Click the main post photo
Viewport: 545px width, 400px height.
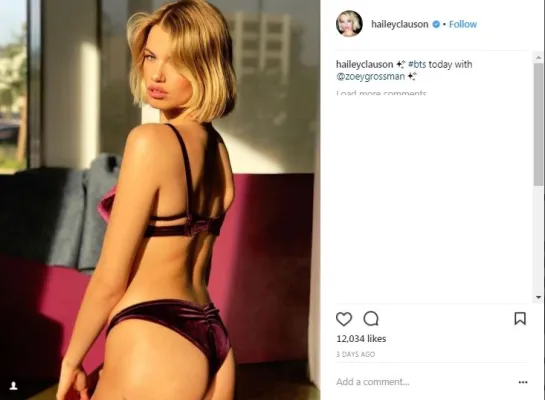pyautogui.click(x=160, y=200)
